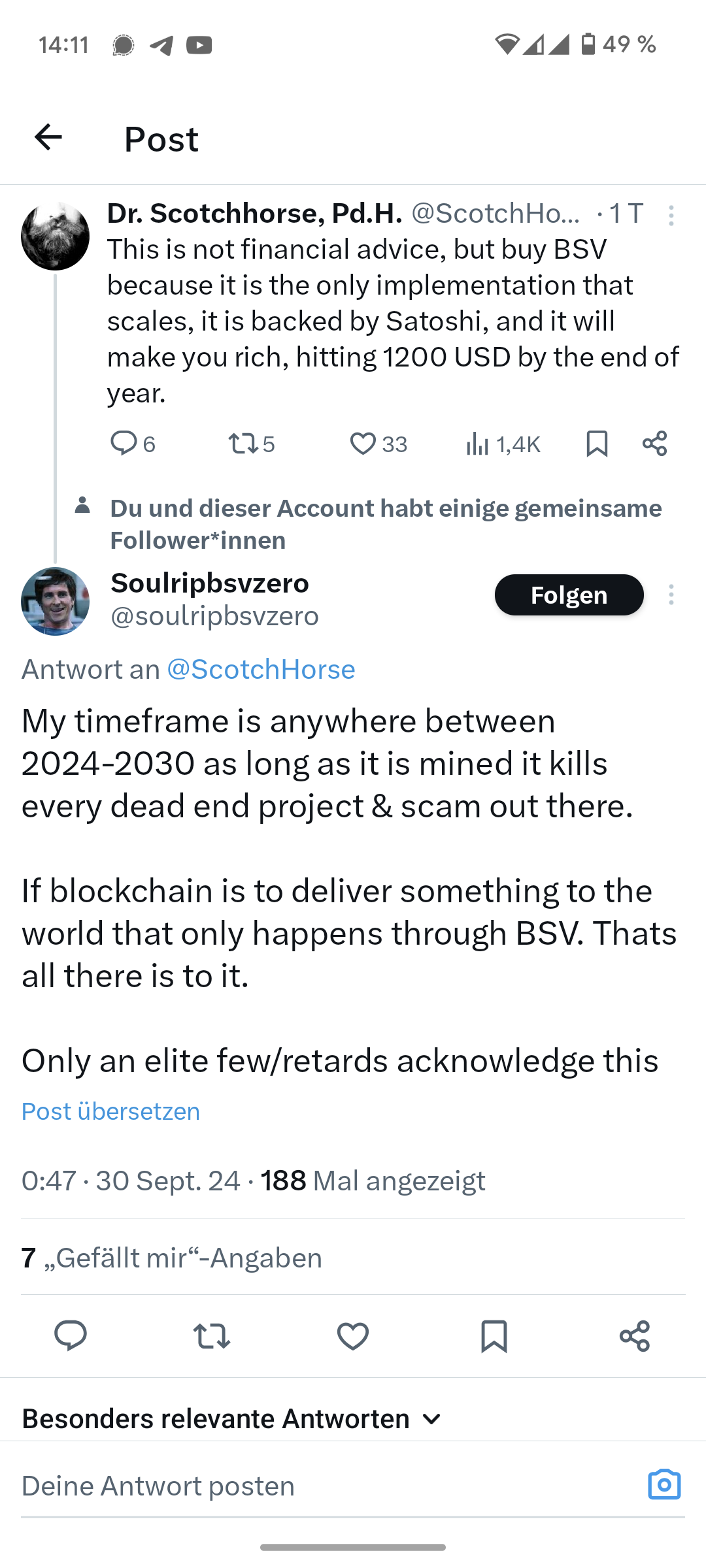Share Dr. Scotchhorse's post
706x1568 pixels.
654,444
